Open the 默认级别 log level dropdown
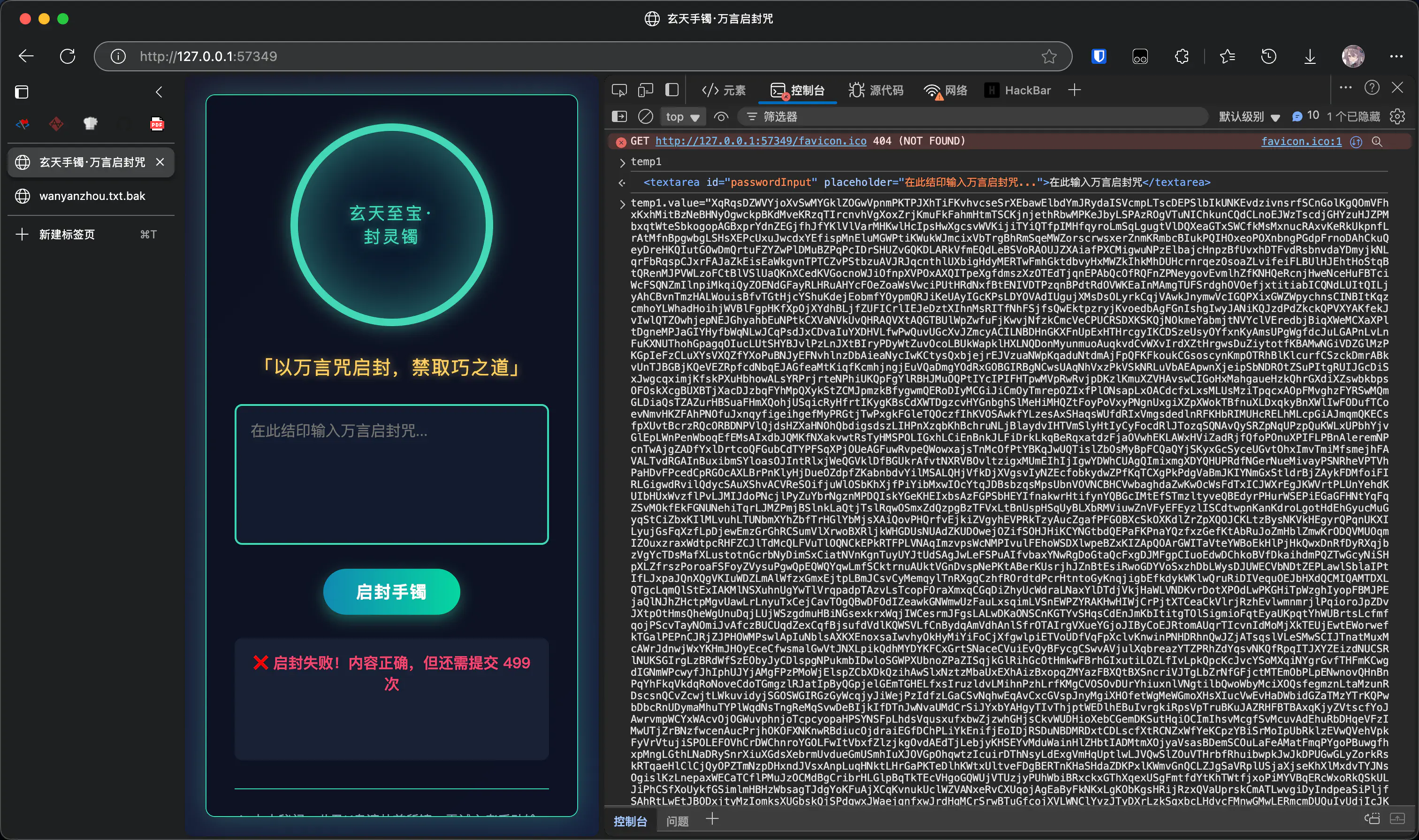The width and height of the screenshot is (1419, 840). 1249,116
